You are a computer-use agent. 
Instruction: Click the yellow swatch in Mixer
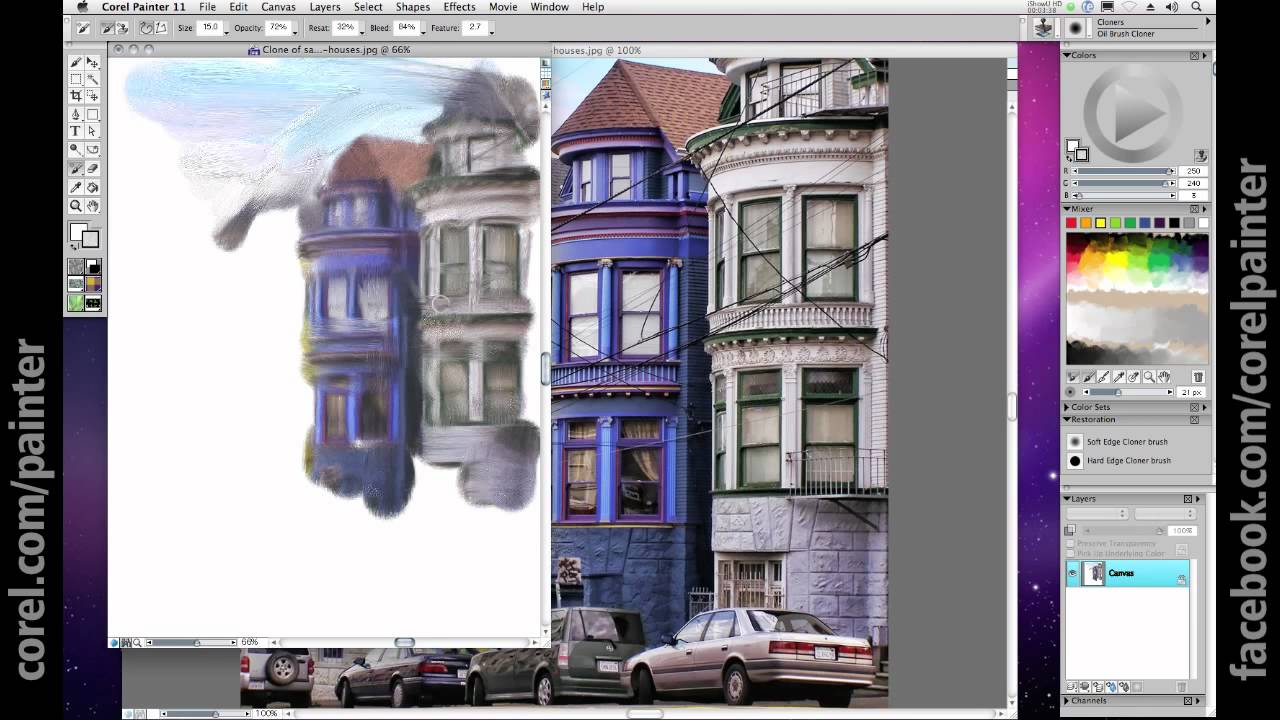[1100, 223]
